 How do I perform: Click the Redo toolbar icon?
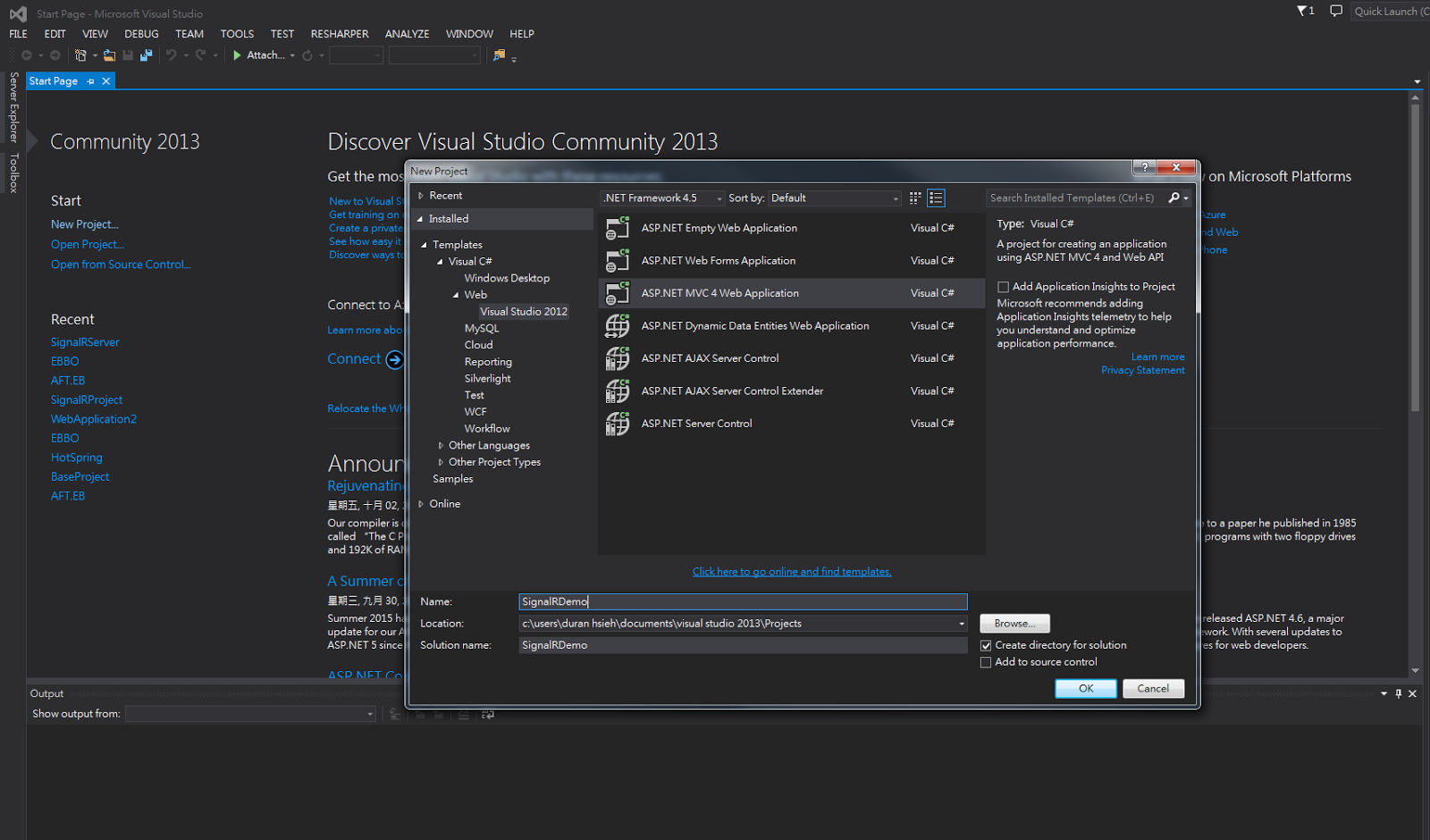[200, 55]
